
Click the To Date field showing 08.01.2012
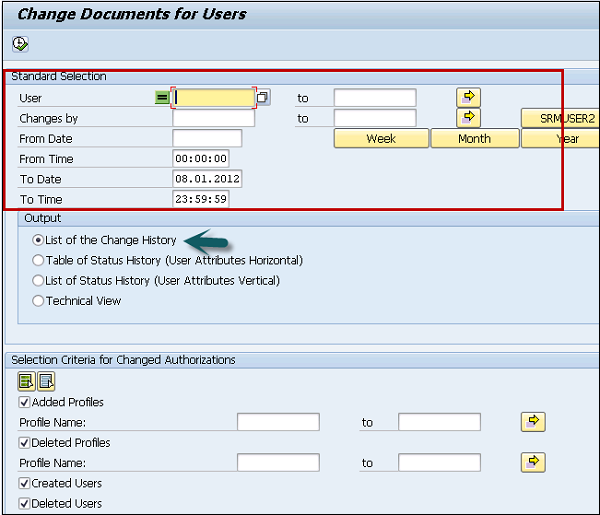click(x=207, y=179)
